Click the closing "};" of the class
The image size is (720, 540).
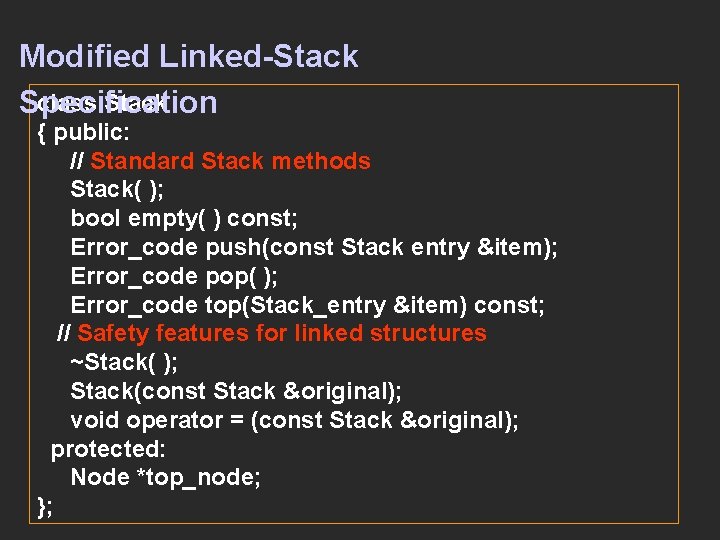click(x=45, y=506)
